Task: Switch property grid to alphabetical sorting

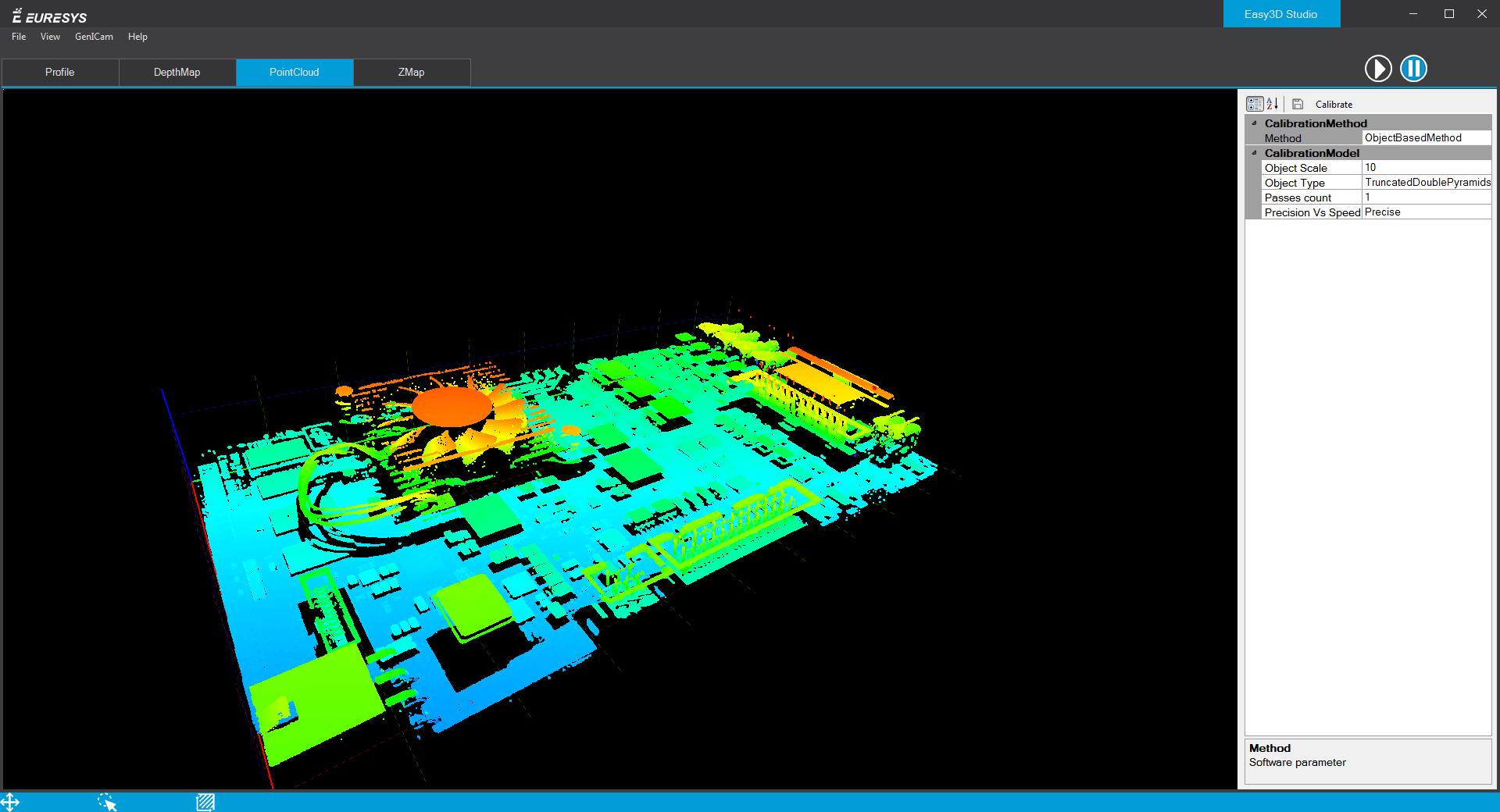Action: (1273, 103)
